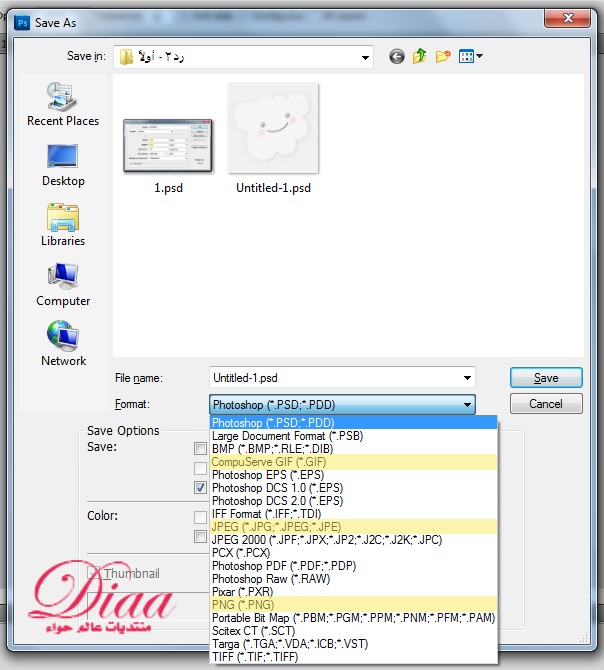The height and width of the screenshot is (670, 604).
Task: Open Computer location
Action: [x=63, y=284]
